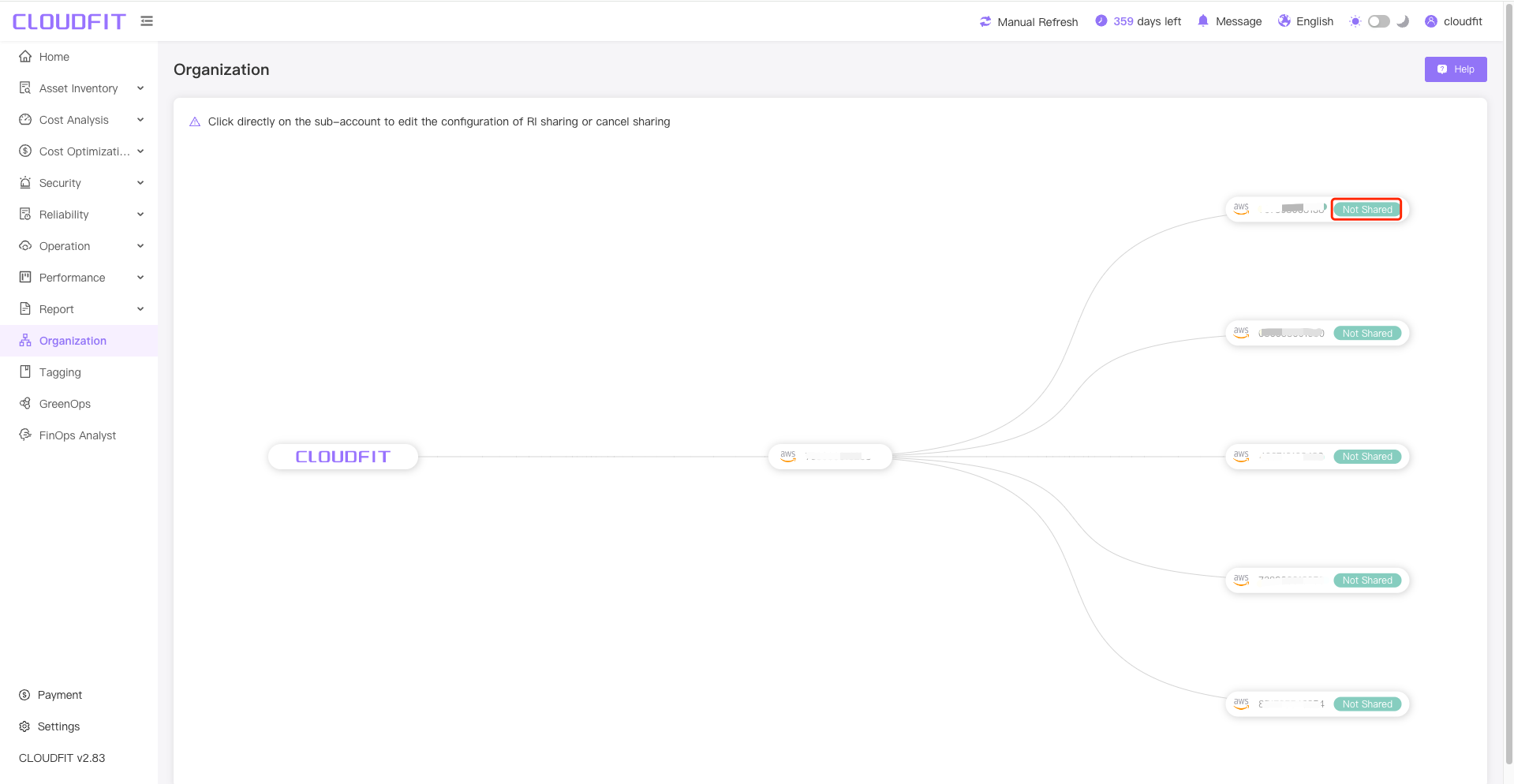Click the Cost Optimization dollar icon
Image resolution: width=1514 pixels, height=784 pixels.
click(x=25, y=151)
